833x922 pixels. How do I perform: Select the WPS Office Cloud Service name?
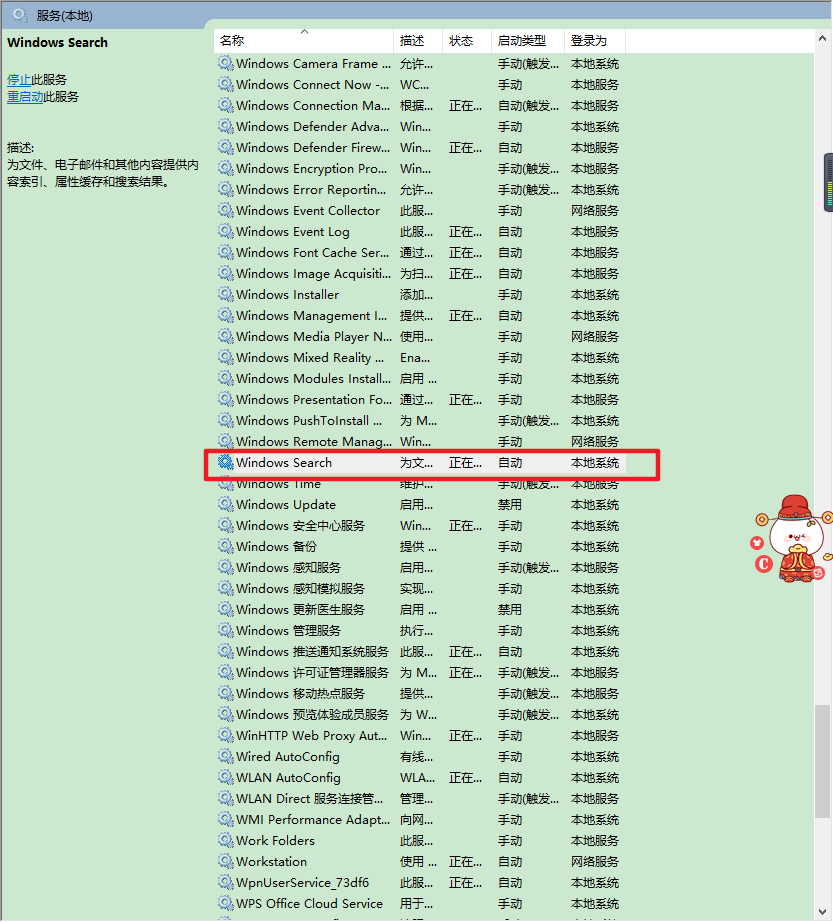[x=309, y=904]
